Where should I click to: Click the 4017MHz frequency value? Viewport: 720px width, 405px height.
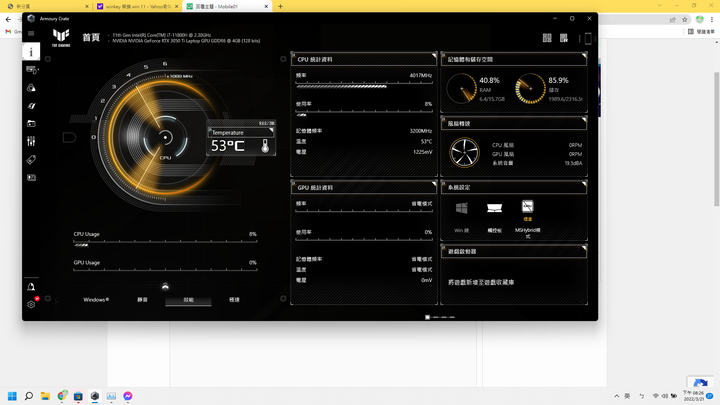click(x=421, y=75)
